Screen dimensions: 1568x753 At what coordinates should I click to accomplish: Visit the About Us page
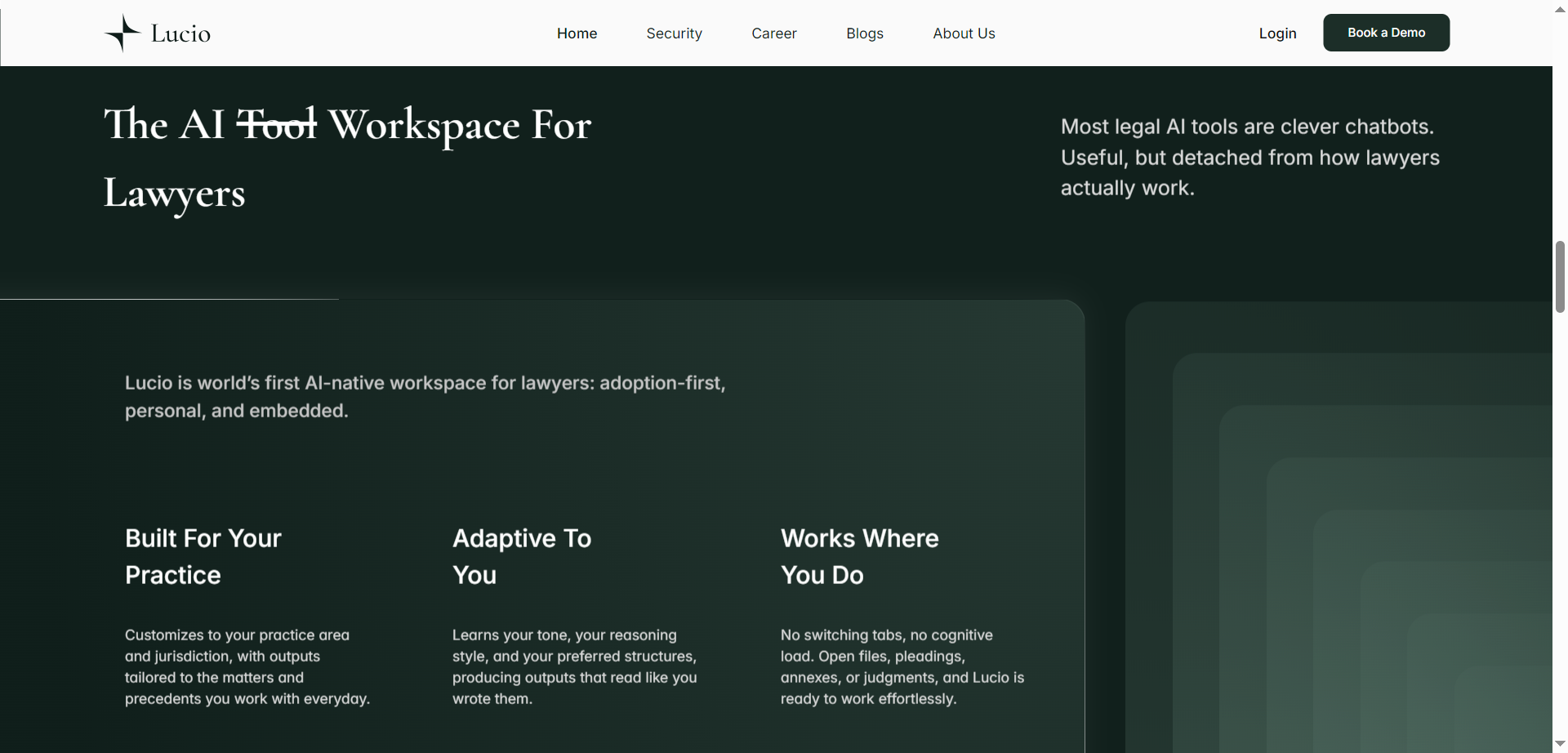(964, 33)
